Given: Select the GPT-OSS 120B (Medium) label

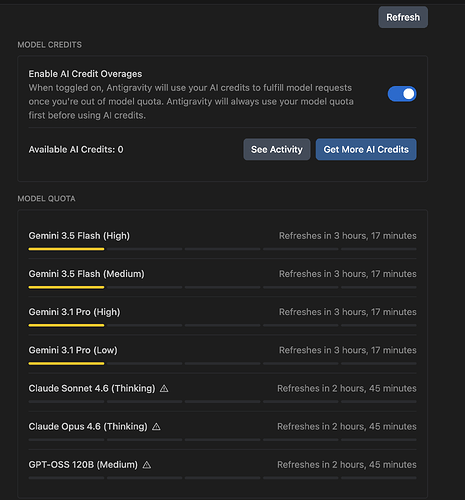Looking at the screenshot, I should 83,465.
